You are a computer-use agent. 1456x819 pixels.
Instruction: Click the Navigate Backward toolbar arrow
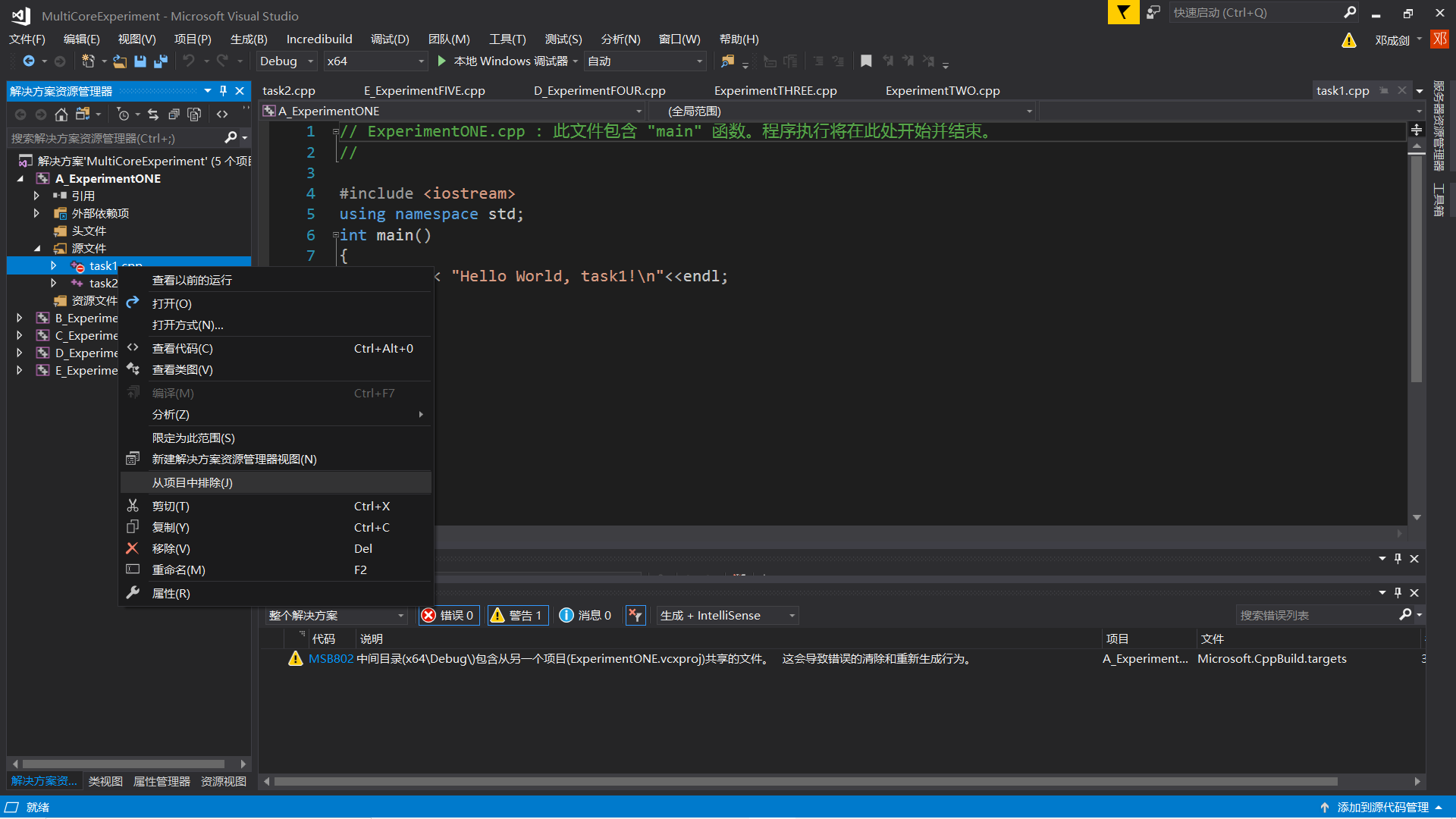pos(29,61)
